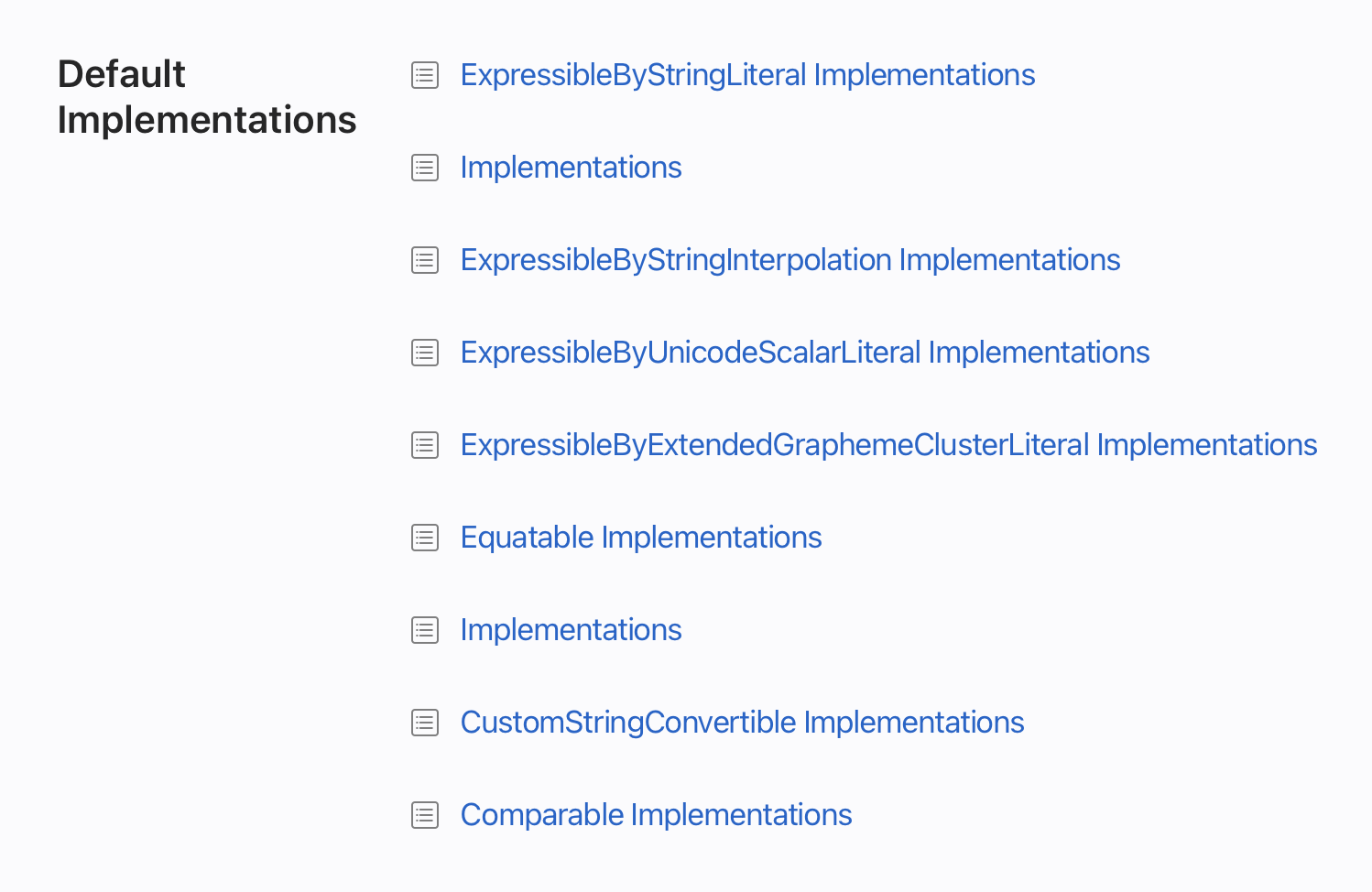
Task: Click the list icon beside ExpressibleByStringInterpolation Implementations
Action: [x=425, y=260]
